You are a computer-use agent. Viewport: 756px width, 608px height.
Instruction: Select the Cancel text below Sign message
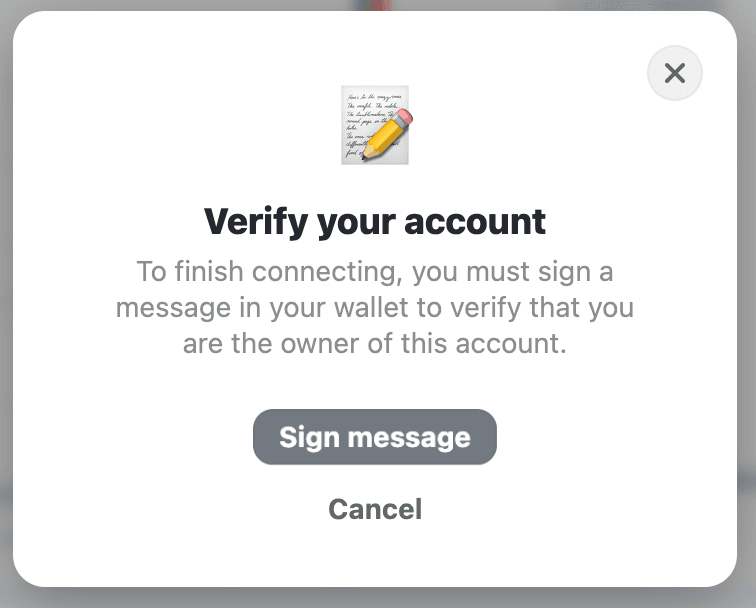click(x=375, y=509)
